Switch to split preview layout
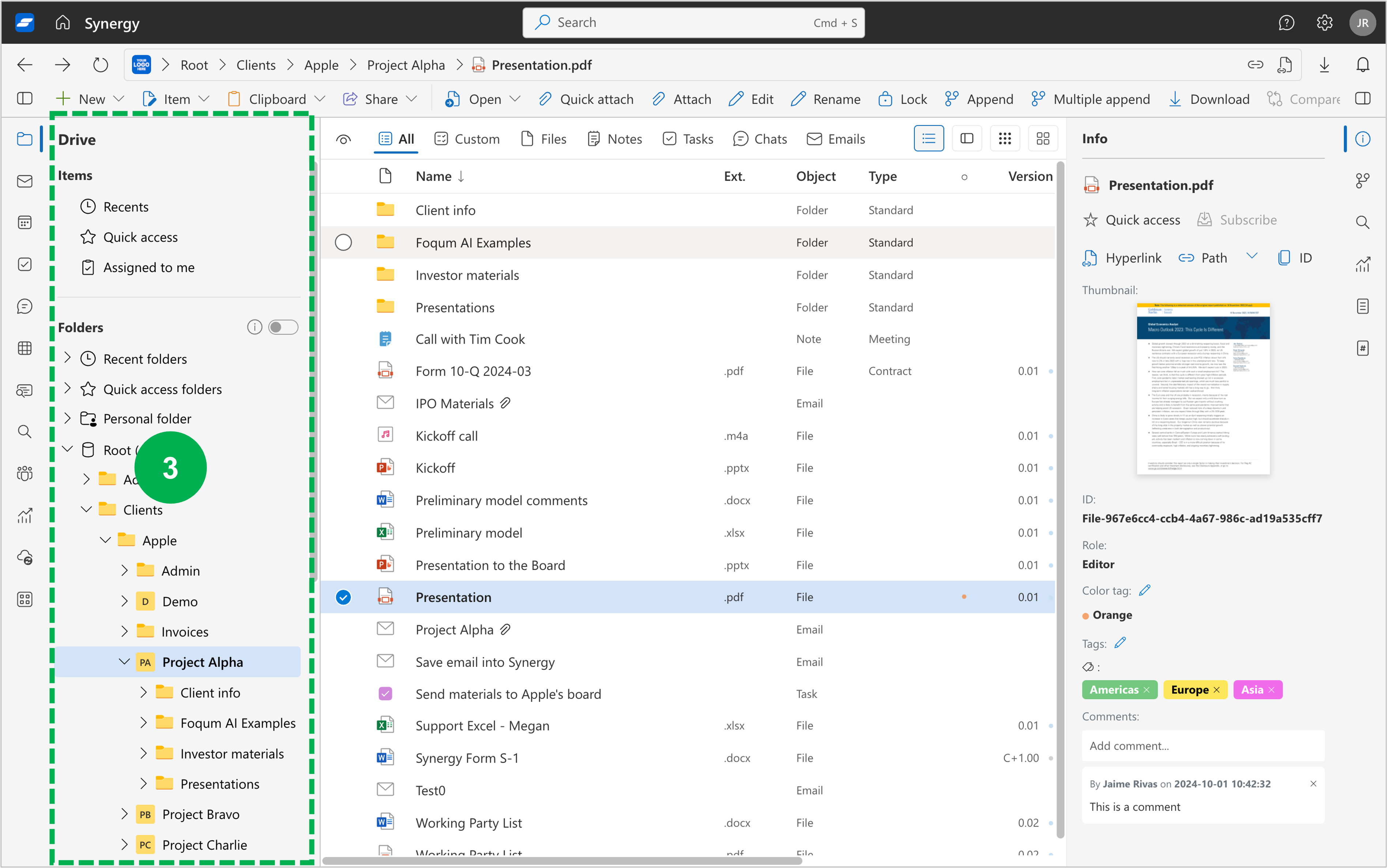 pos(967,139)
